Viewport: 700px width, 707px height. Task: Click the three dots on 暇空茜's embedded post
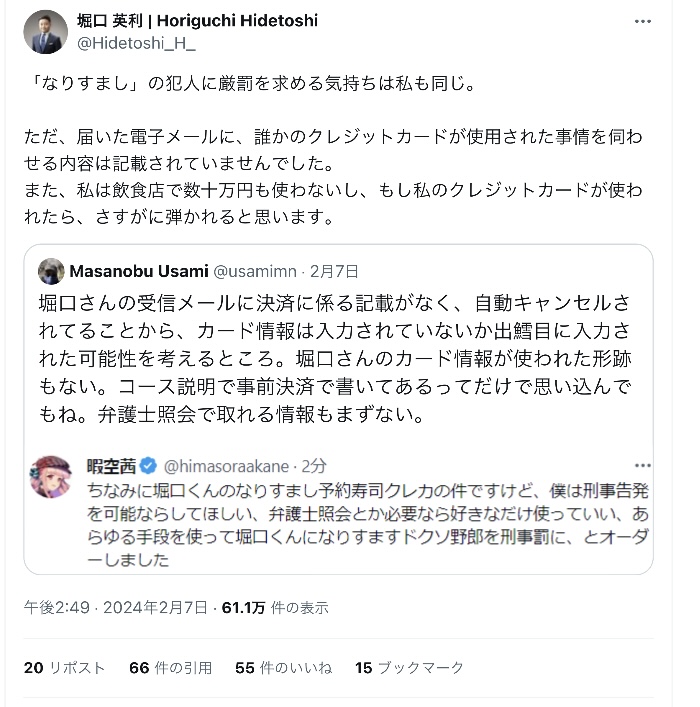[x=642, y=465]
